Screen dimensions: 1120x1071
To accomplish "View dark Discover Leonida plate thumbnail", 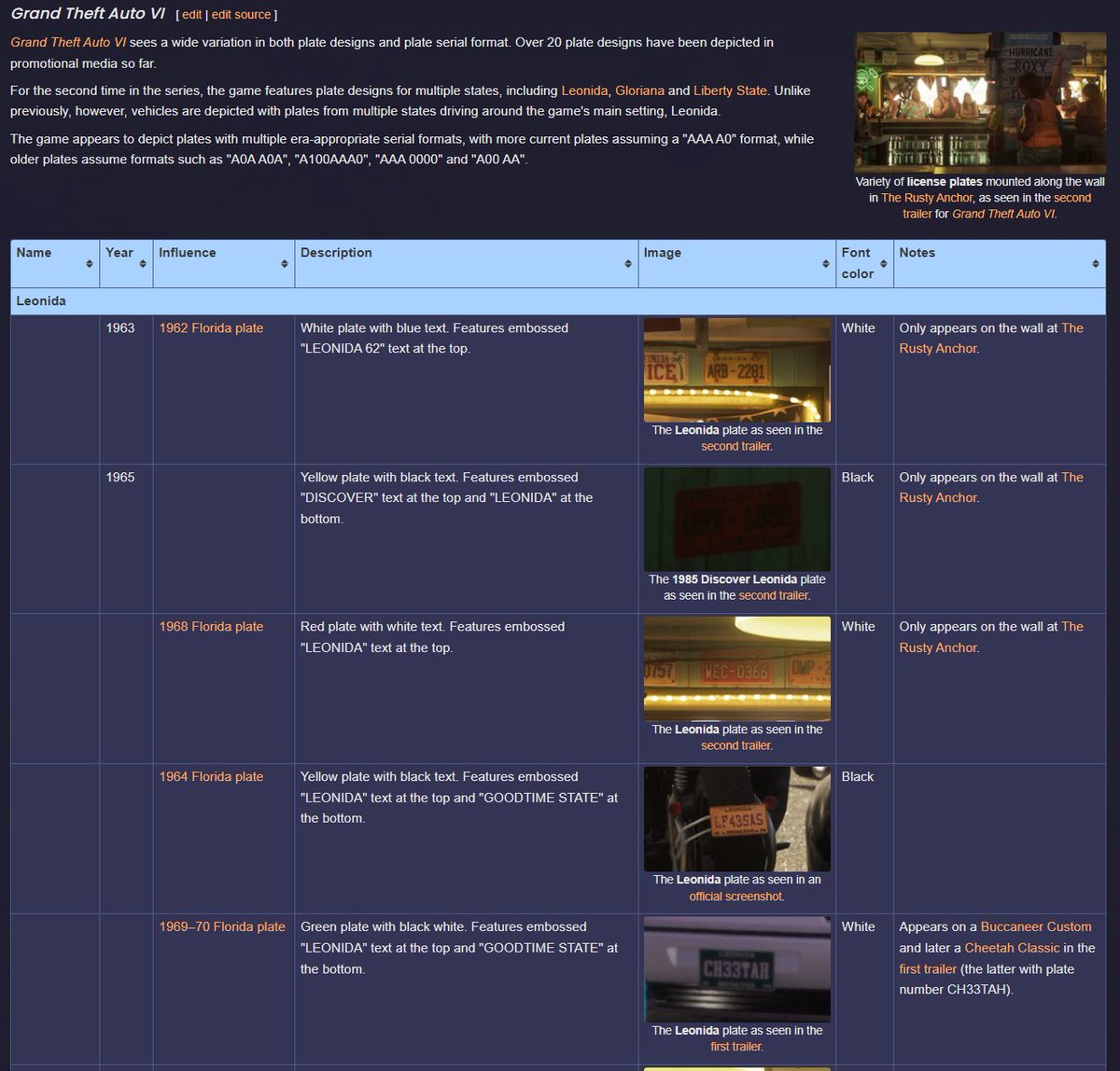I will pos(737,520).
